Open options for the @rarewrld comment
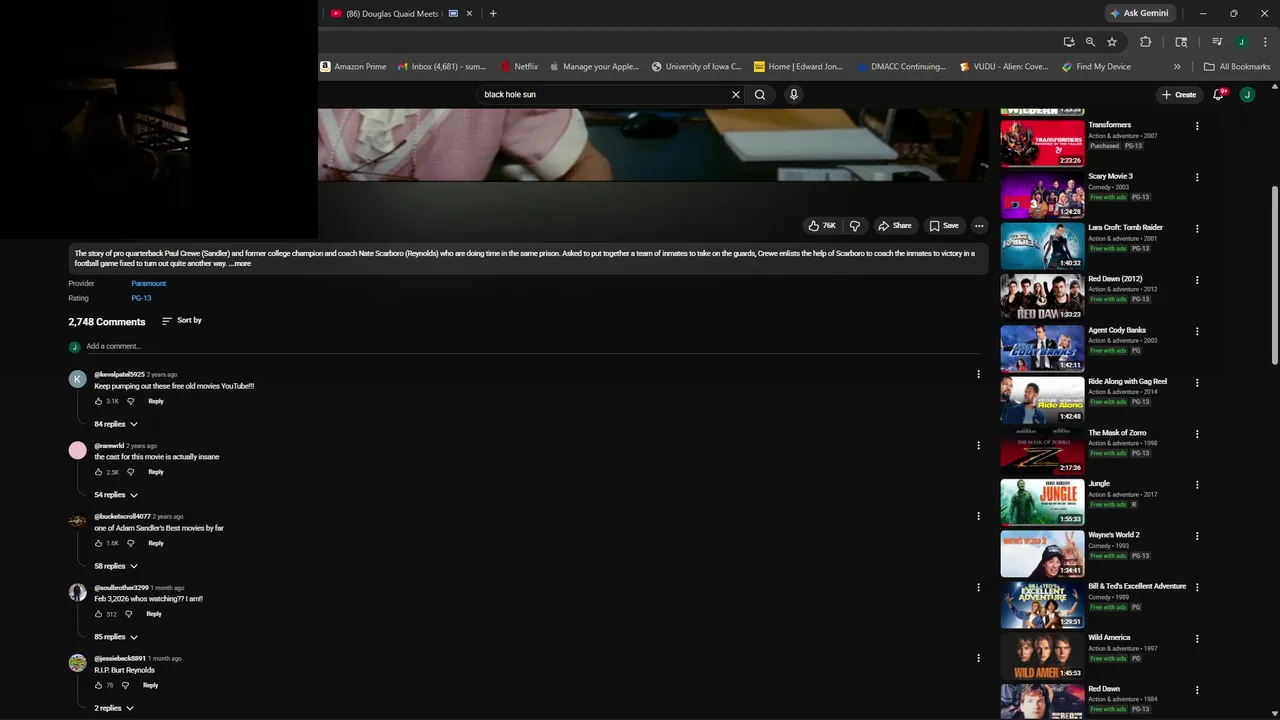This screenshot has height=720, width=1280. (978, 445)
